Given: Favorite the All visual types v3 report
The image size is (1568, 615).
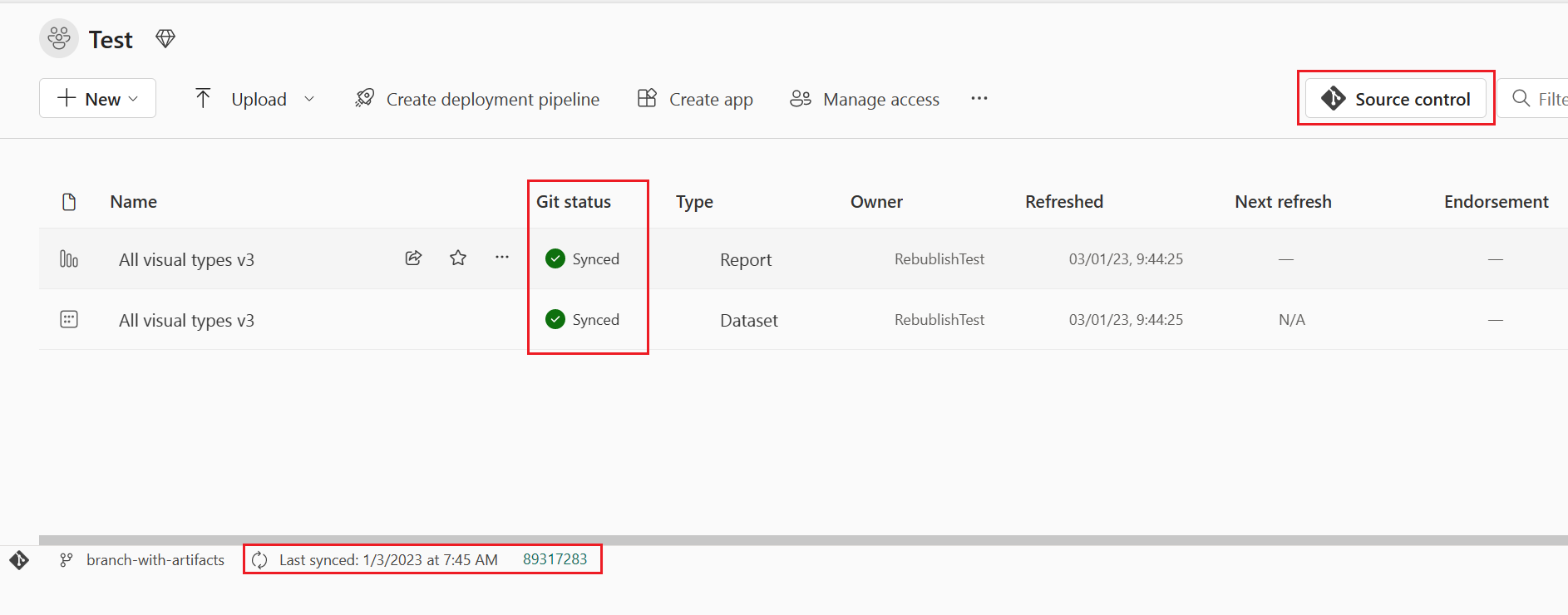Looking at the screenshot, I should tap(458, 258).
